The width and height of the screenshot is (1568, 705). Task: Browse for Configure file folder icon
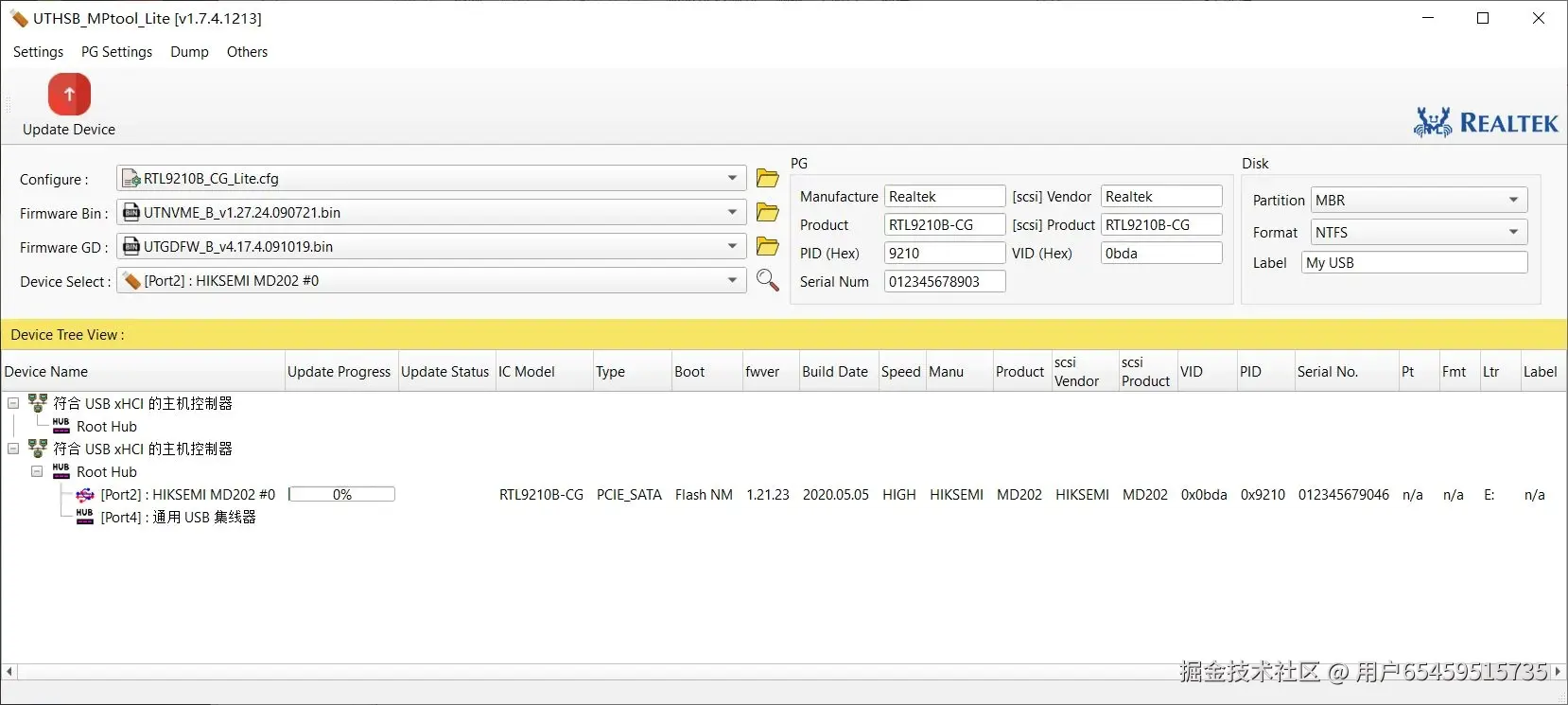(768, 178)
